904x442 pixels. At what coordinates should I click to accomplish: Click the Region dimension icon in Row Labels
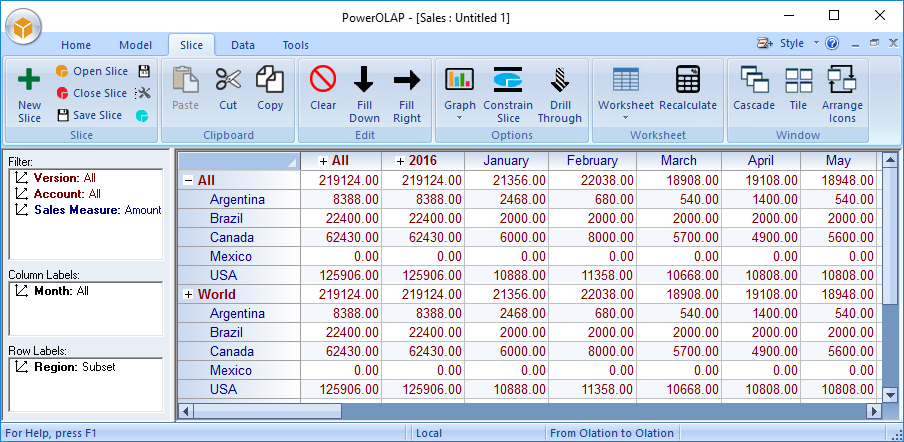pyautogui.click(x=21, y=367)
